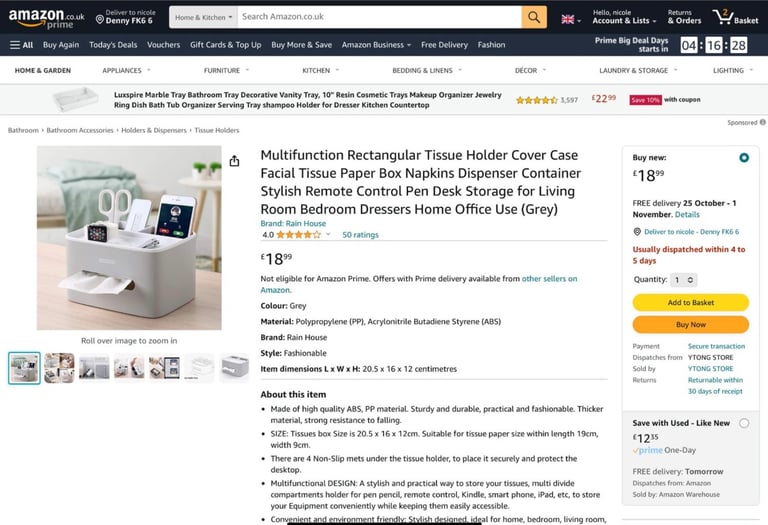Select the Buy new radio button
Screen dimensions: 768x525
click(744, 158)
